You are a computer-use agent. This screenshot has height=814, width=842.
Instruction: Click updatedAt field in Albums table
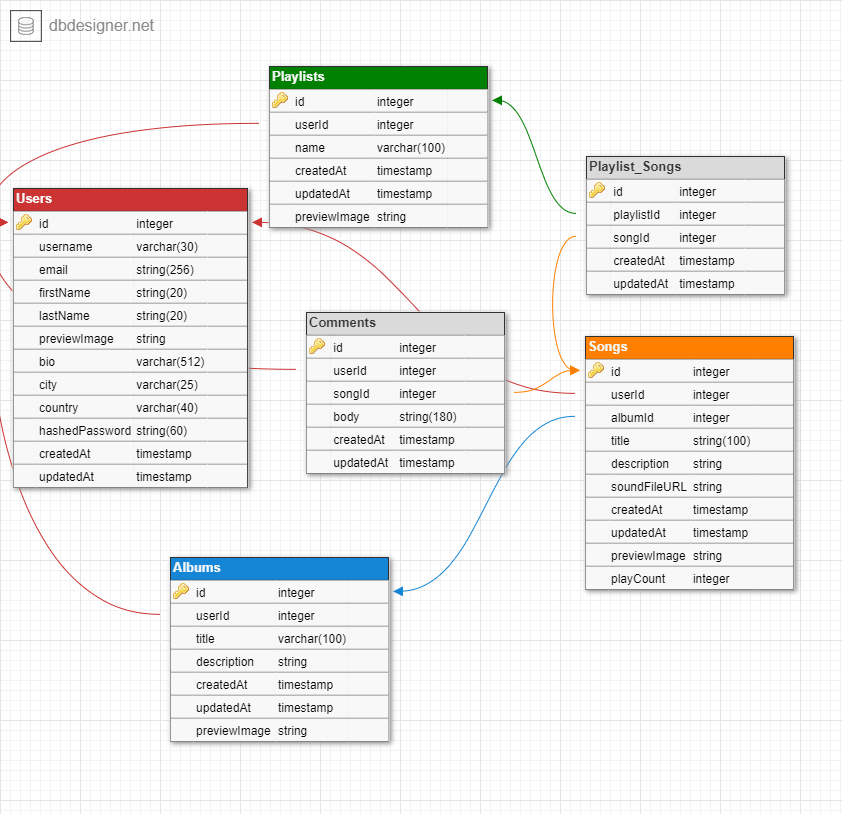pos(223,709)
